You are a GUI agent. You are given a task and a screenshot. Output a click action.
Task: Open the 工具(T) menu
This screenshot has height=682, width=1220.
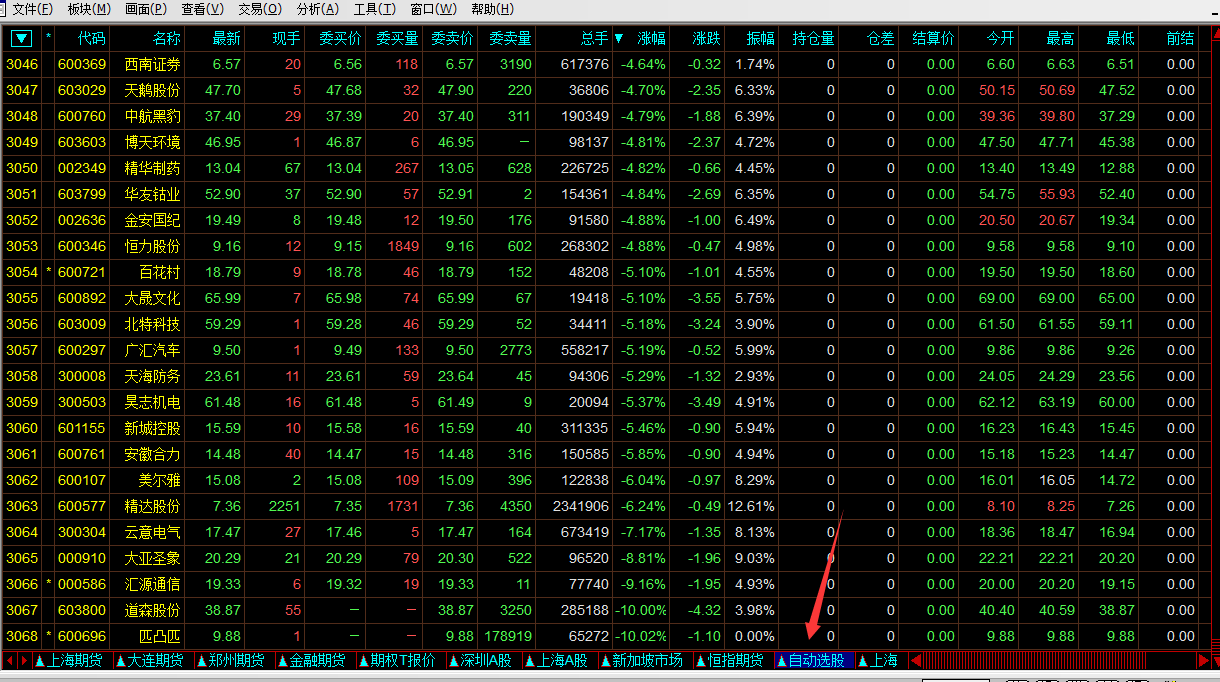[x=374, y=9]
